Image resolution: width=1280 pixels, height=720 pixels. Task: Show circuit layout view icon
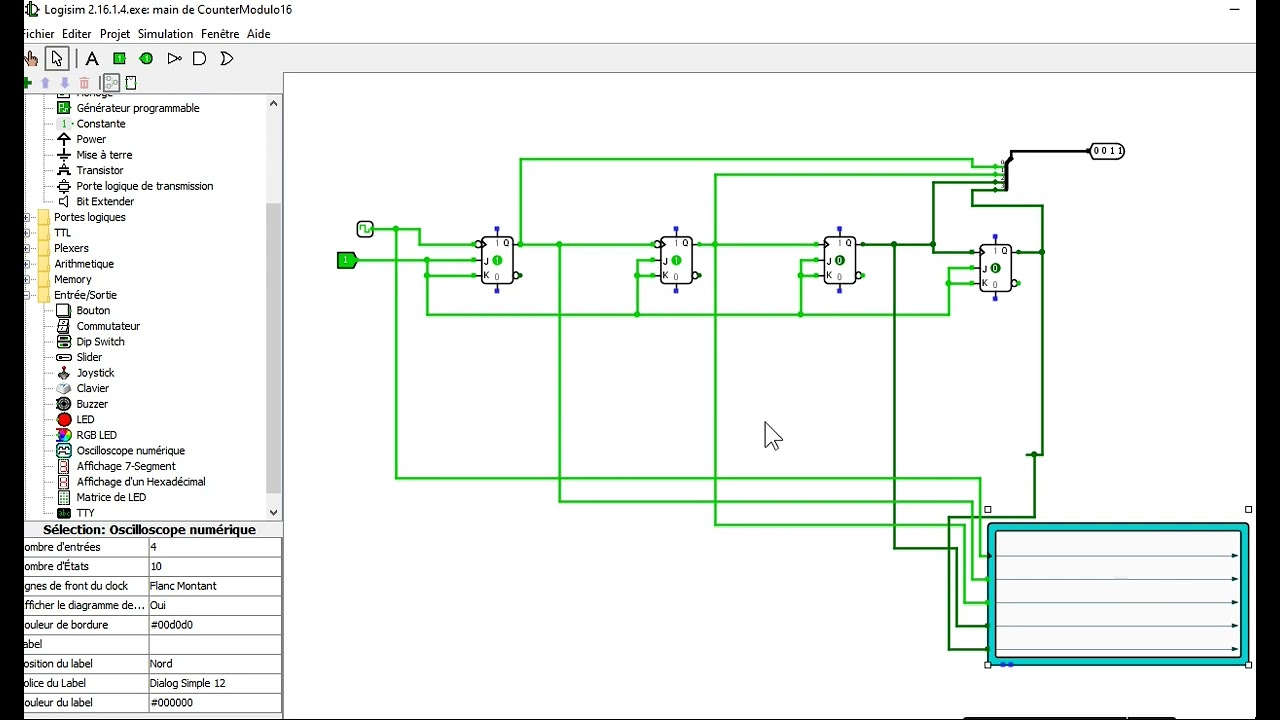[x=111, y=83]
